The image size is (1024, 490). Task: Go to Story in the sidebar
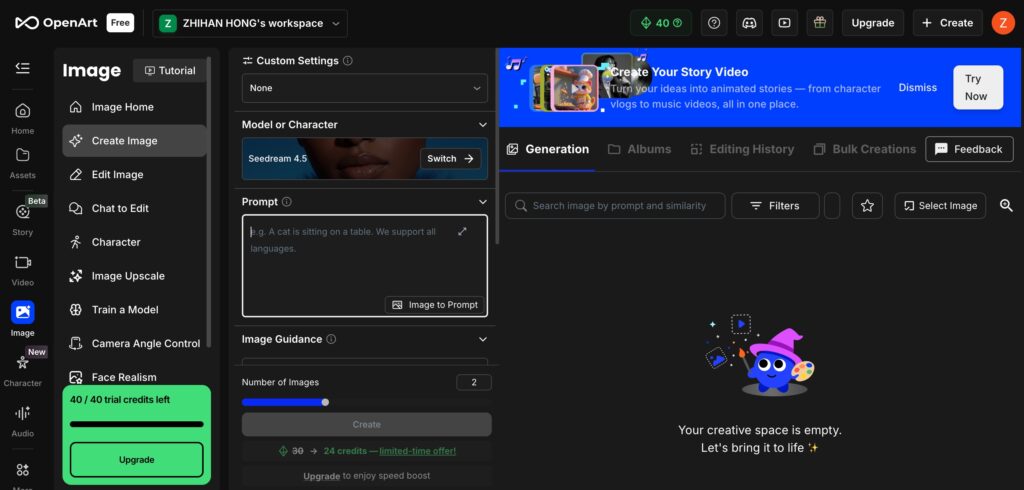pyautogui.click(x=22, y=220)
